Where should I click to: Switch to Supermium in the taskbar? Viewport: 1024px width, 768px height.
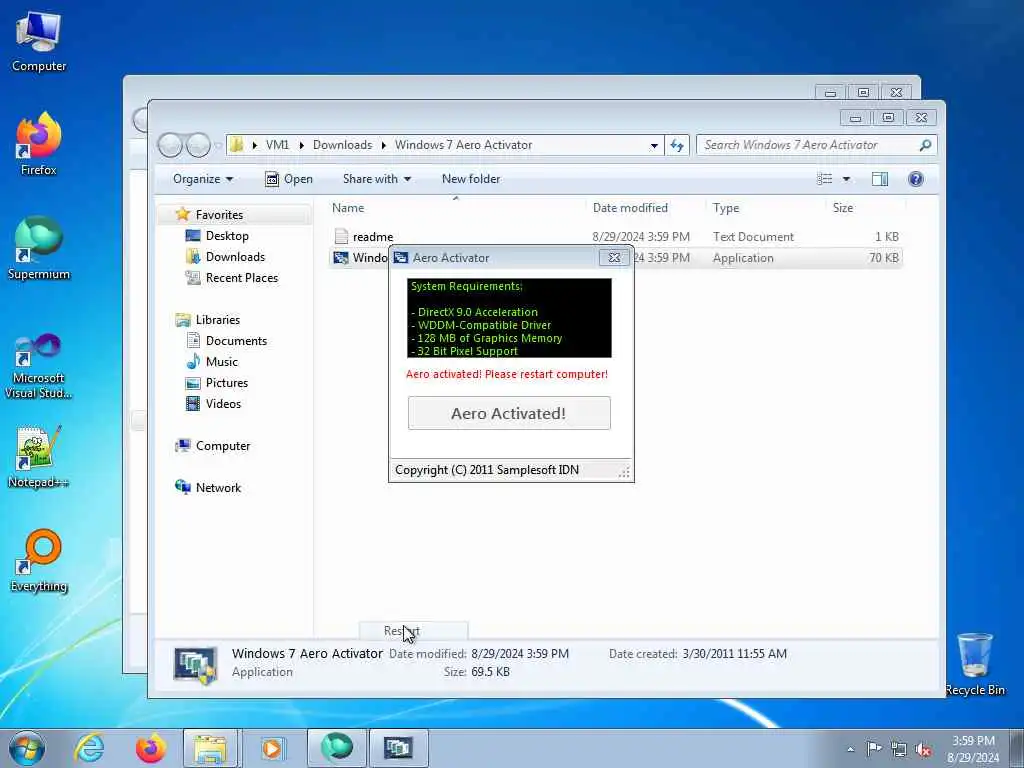tap(337, 748)
